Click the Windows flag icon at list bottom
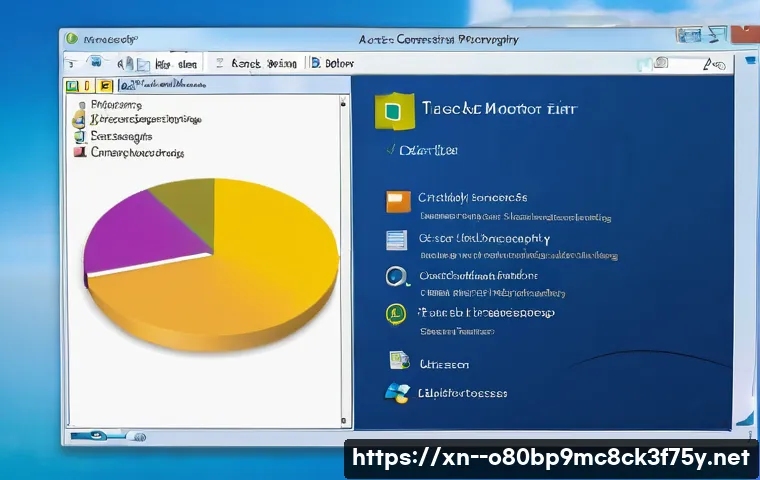Image resolution: width=760 pixels, height=480 pixels. pyautogui.click(x=397, y=393)
